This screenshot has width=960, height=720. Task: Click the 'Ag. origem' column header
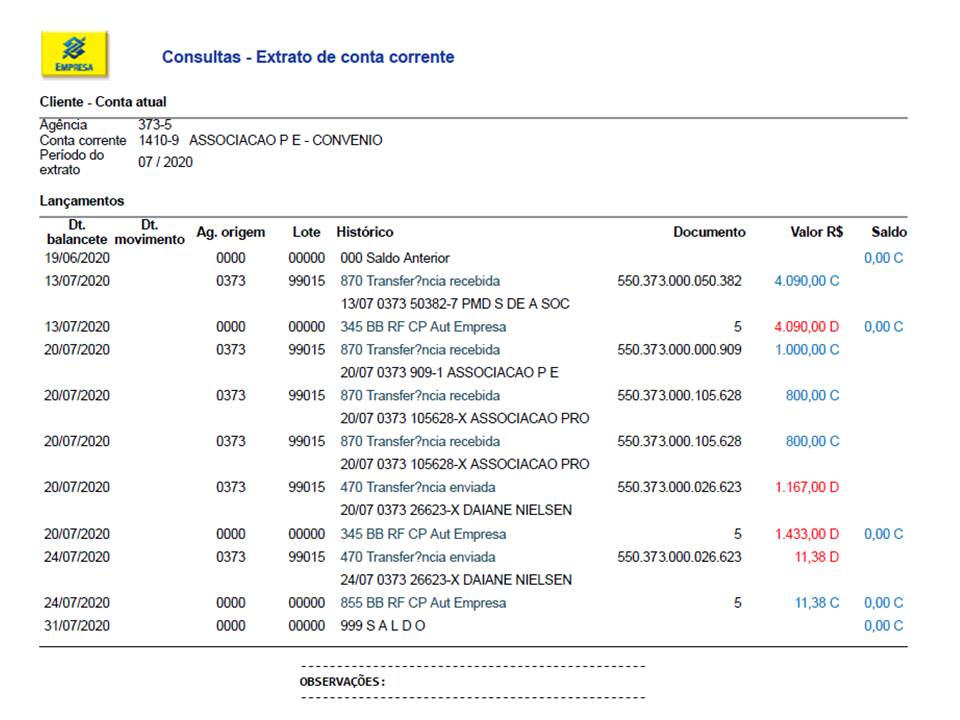pos(231,232)
